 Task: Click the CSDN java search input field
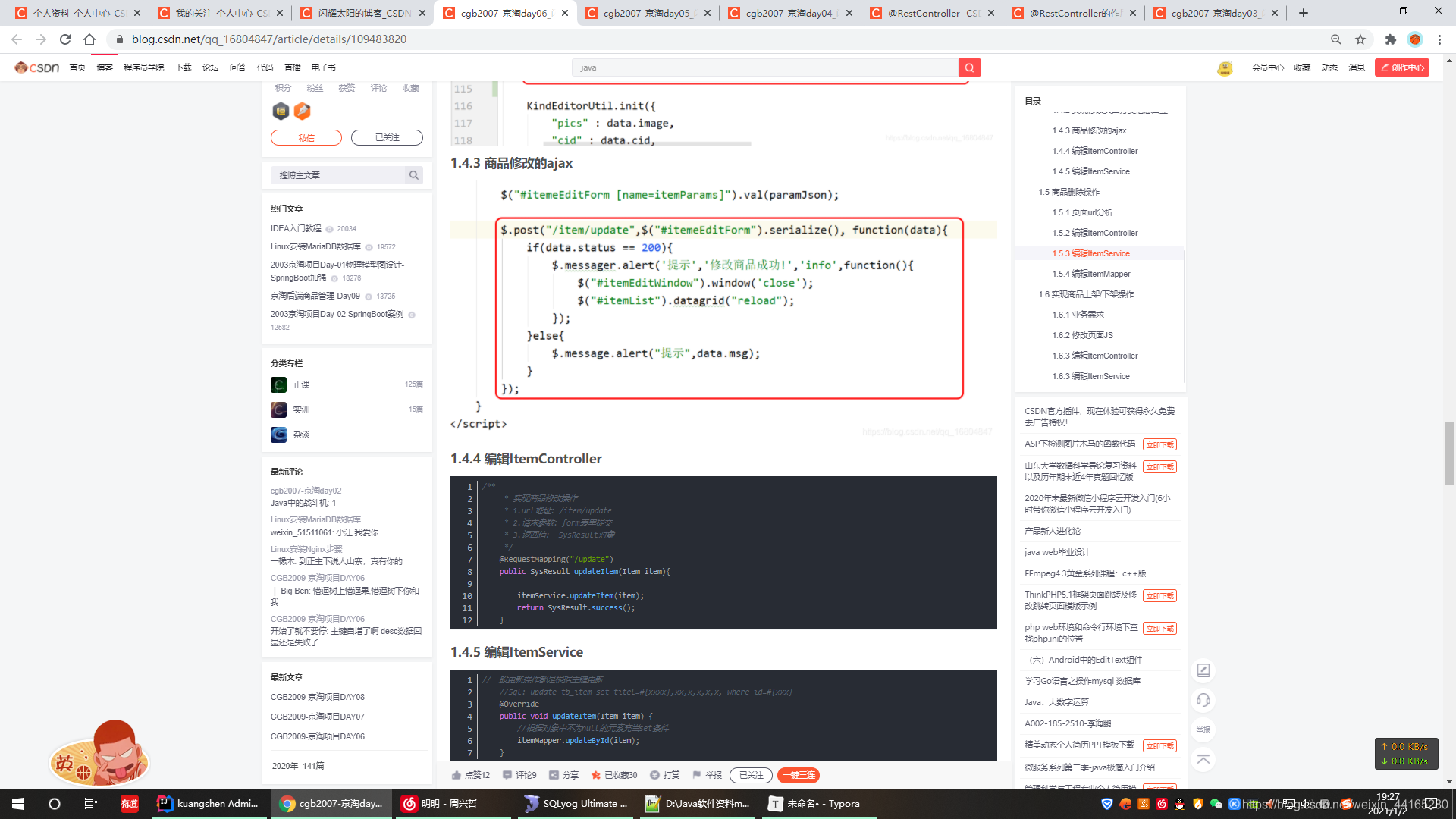click(764, 67)
